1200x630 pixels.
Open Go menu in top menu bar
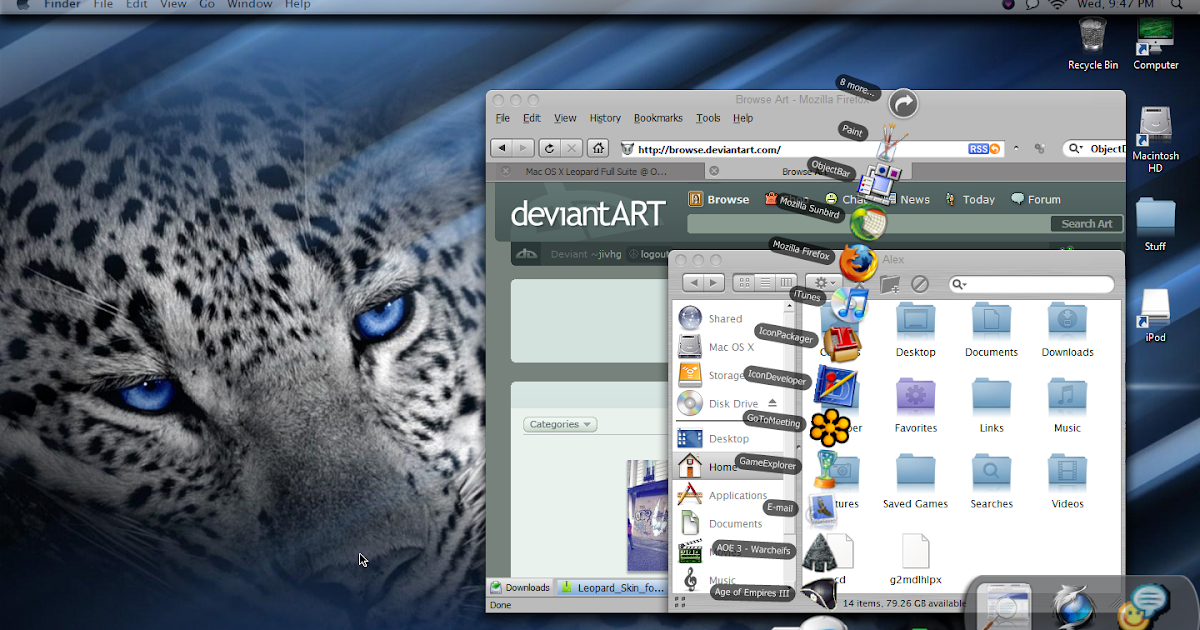coord(207,5)
